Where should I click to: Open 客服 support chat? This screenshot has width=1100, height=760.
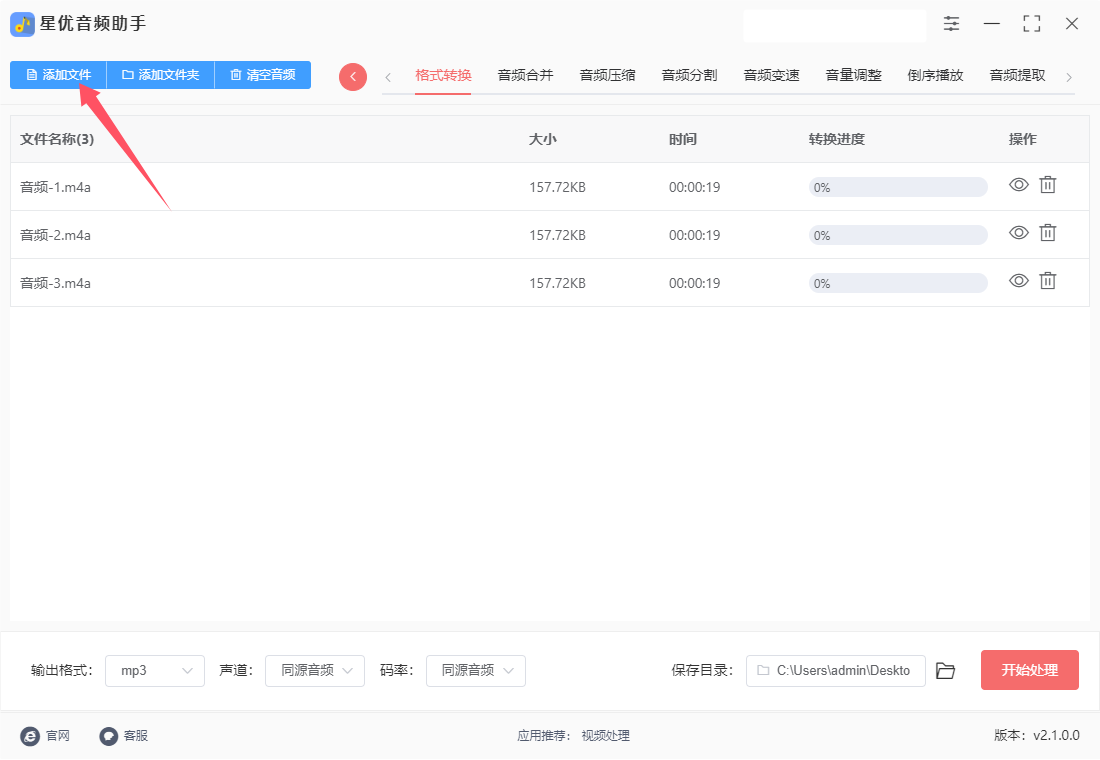pyautogui.click(x=123, y=735)
